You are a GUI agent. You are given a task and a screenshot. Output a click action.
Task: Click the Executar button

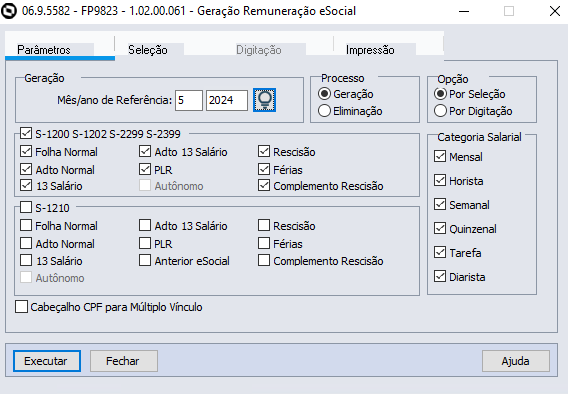[x=47, y=361]
